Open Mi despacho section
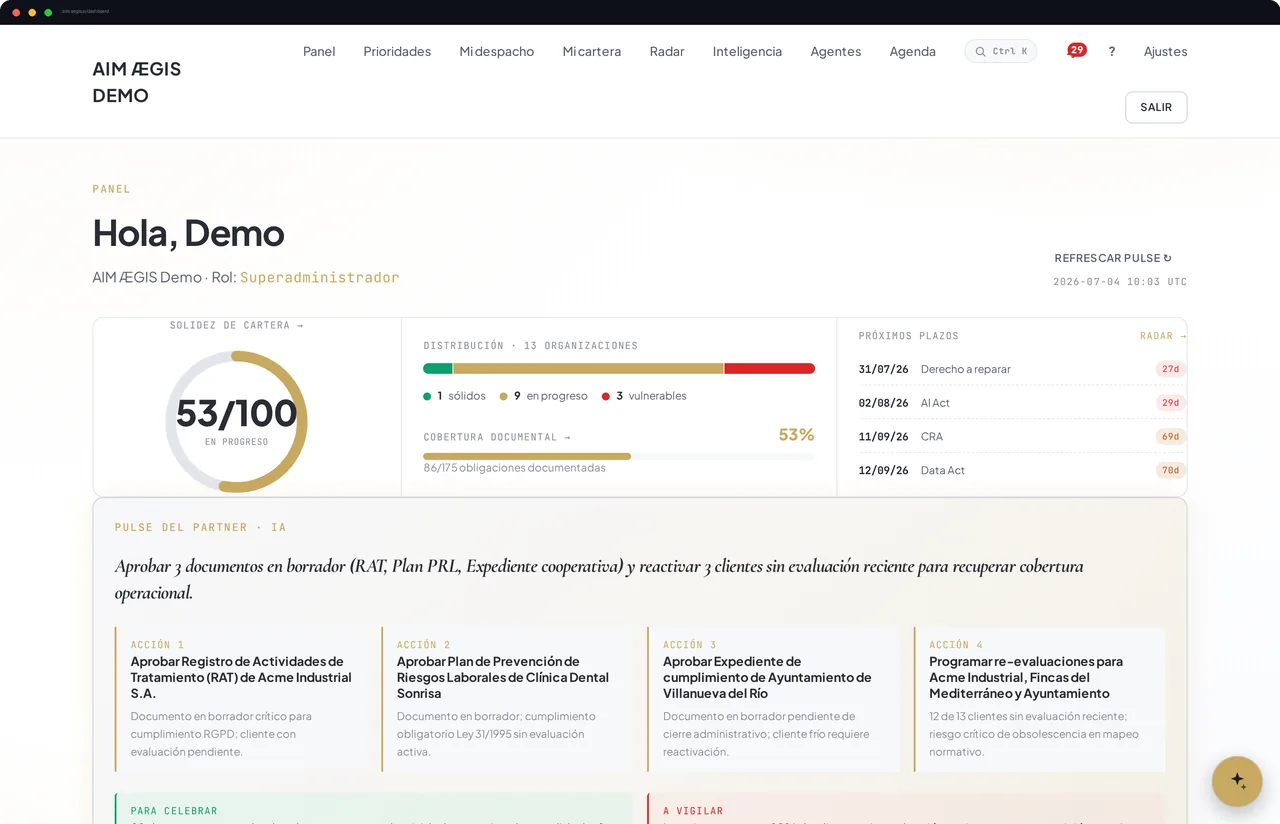The height and width of the screenshot is (824, 1280). click(x=497, y=51)
